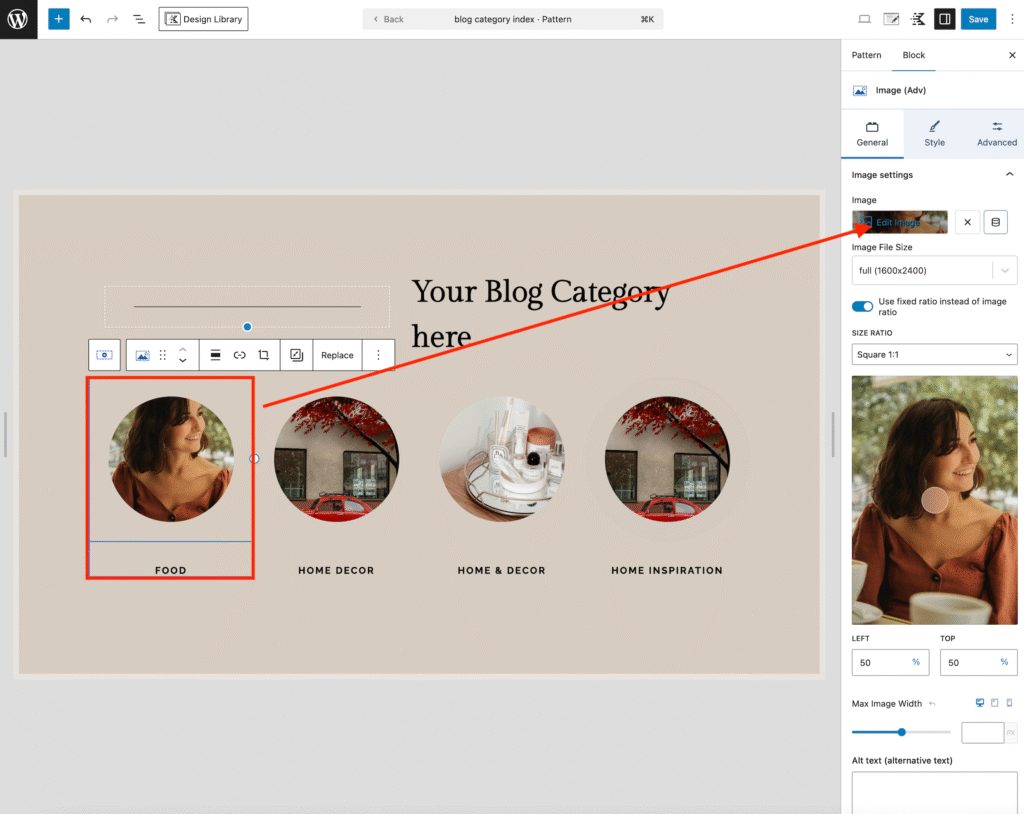
Task: Click the crop icon in block toolbar
Action: point(264,355)
